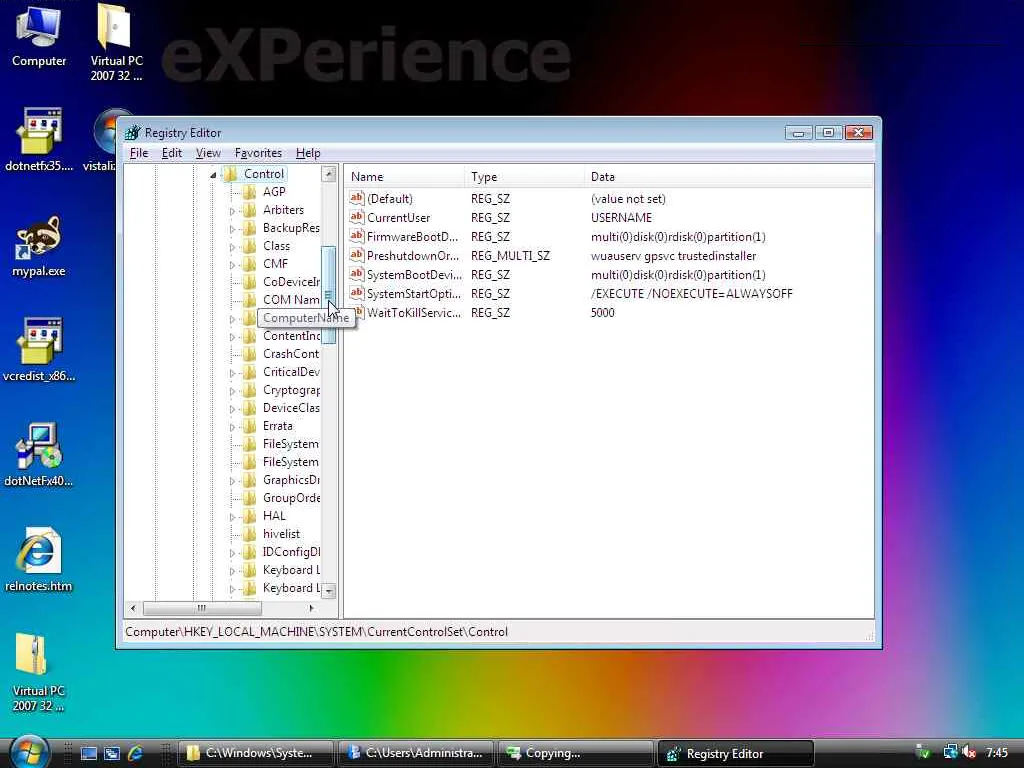Select the vcredist_x86 installer icon

click(39, 351)
